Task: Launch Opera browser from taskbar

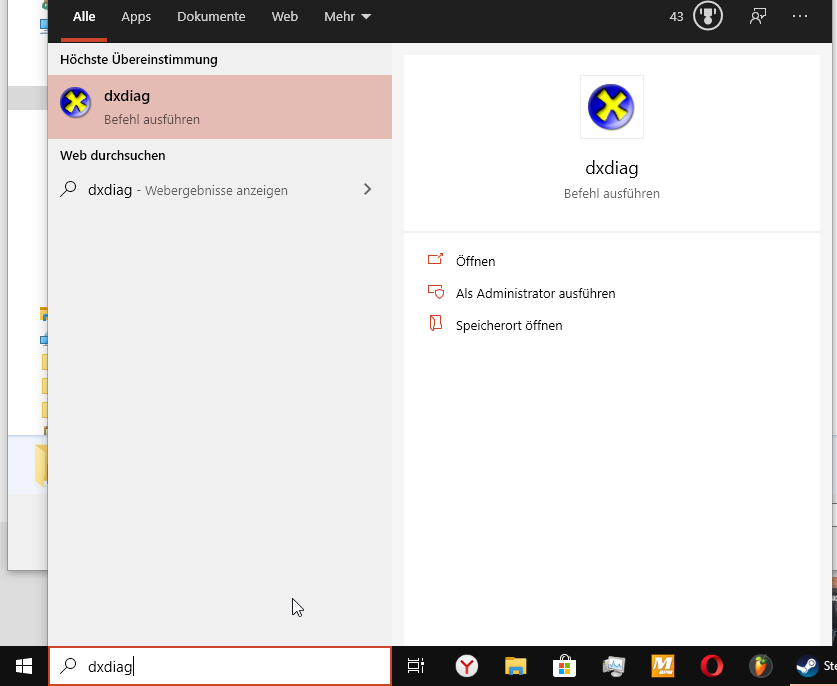Action: [712, 666]
